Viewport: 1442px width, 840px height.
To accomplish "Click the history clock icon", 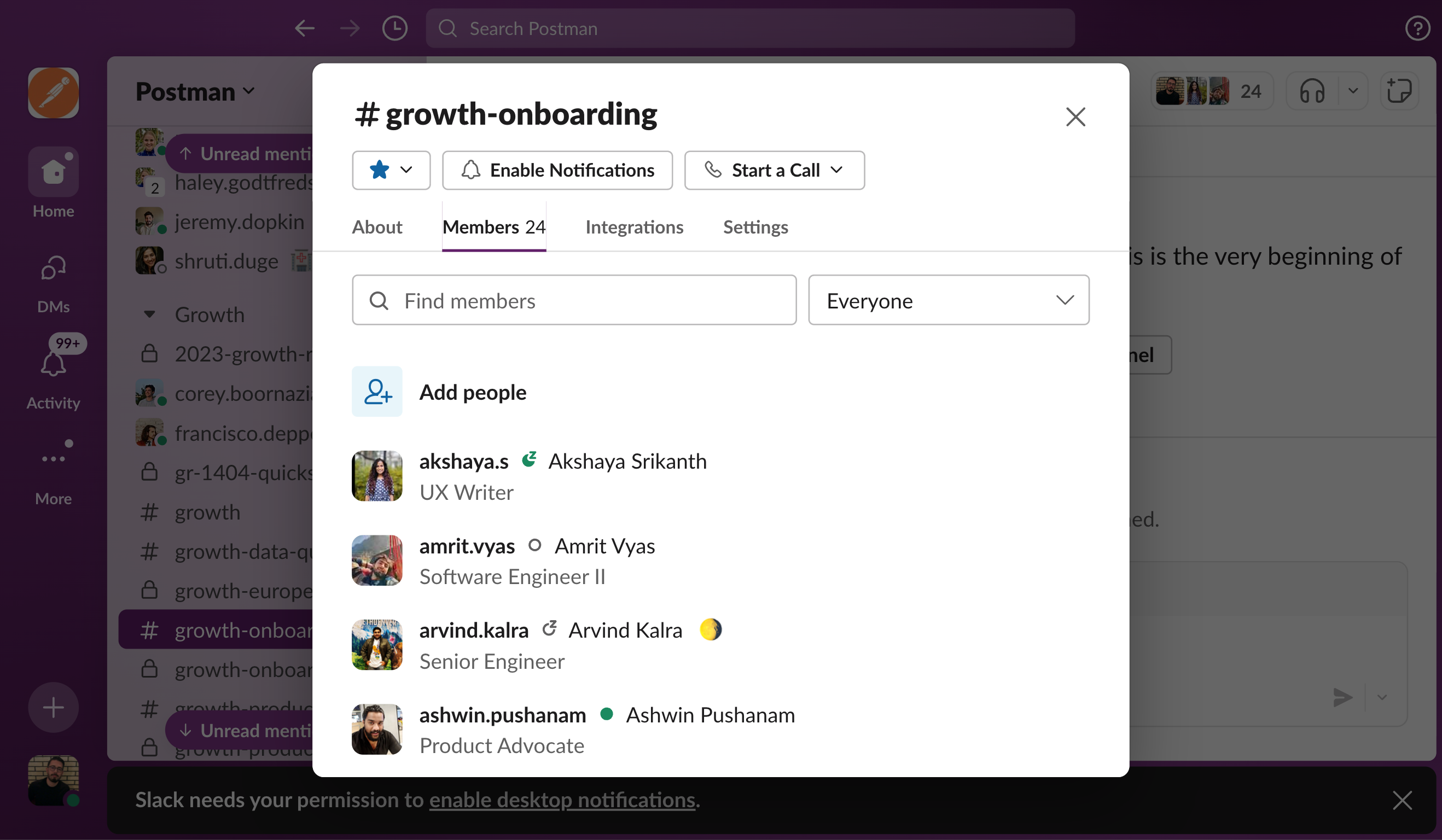I will pos(394,28).
